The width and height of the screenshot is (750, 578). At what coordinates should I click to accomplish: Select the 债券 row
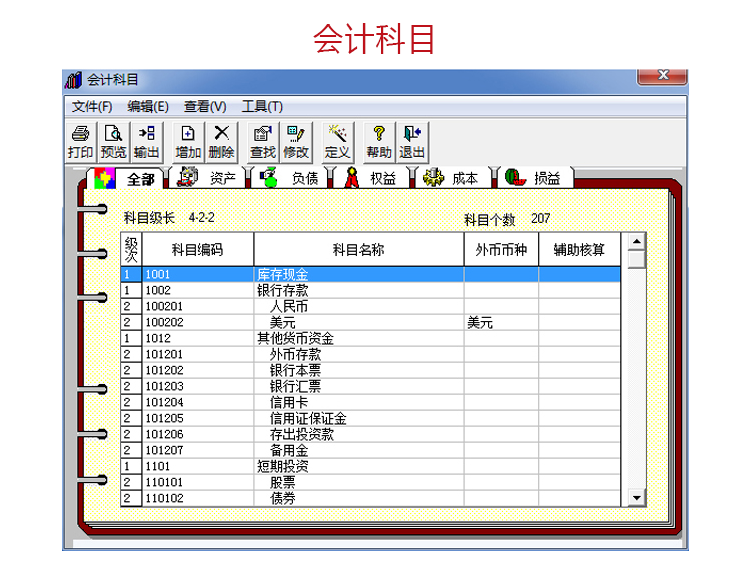point(371,498)
